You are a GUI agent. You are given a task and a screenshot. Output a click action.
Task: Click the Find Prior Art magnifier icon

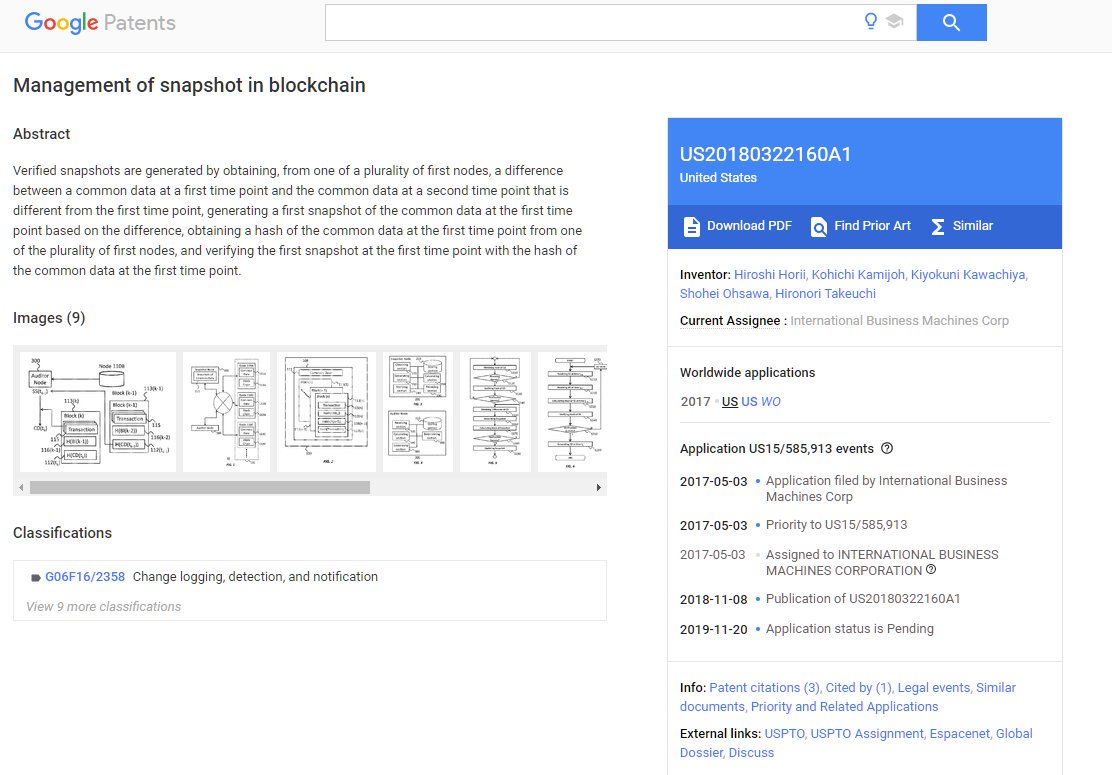click(x=818, y=227)
